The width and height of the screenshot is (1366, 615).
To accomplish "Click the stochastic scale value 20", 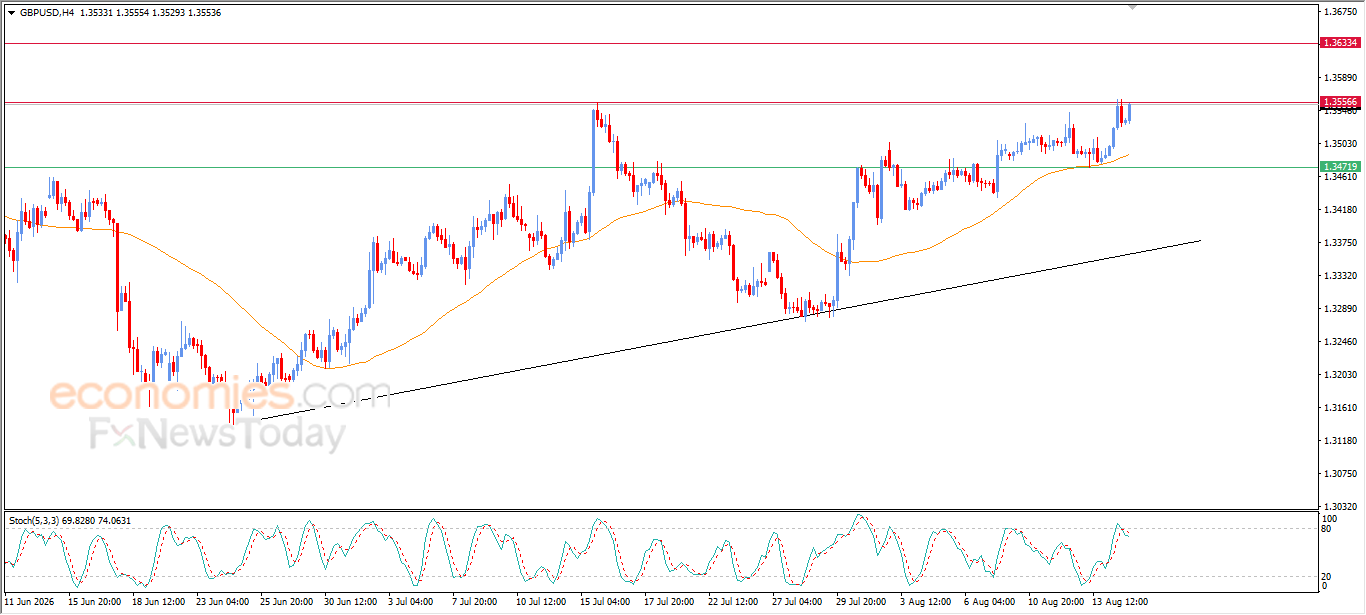I will (x=1327, y=576).
